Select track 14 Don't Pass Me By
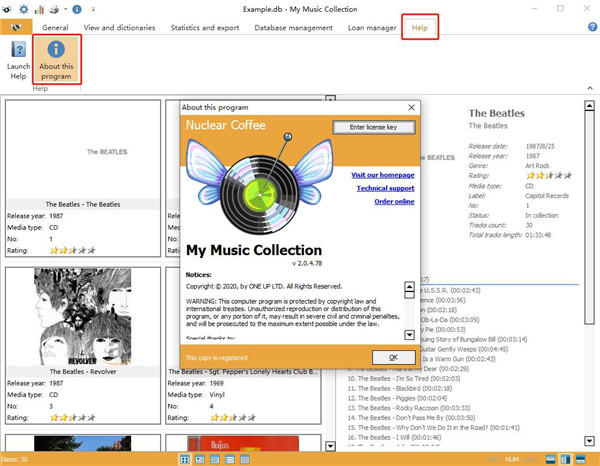 click(411, 418)
